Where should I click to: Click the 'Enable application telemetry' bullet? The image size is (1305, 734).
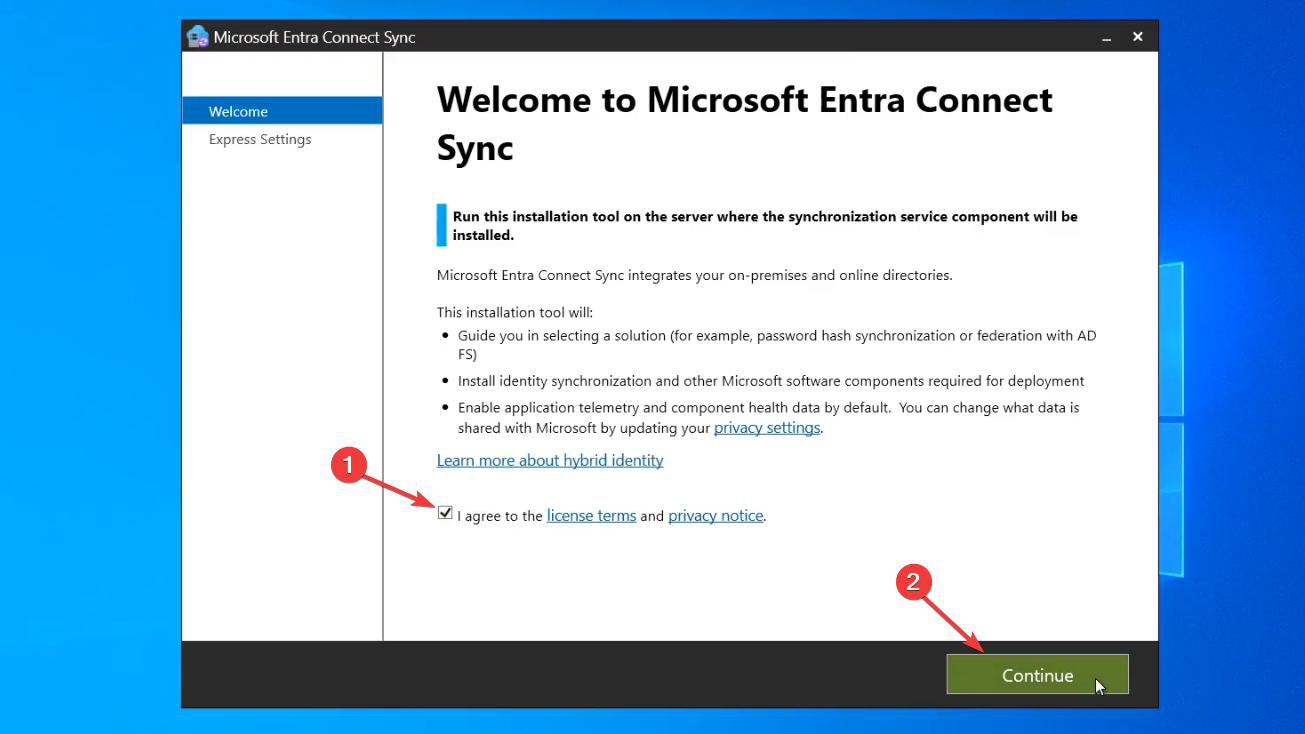click(768, 418)
